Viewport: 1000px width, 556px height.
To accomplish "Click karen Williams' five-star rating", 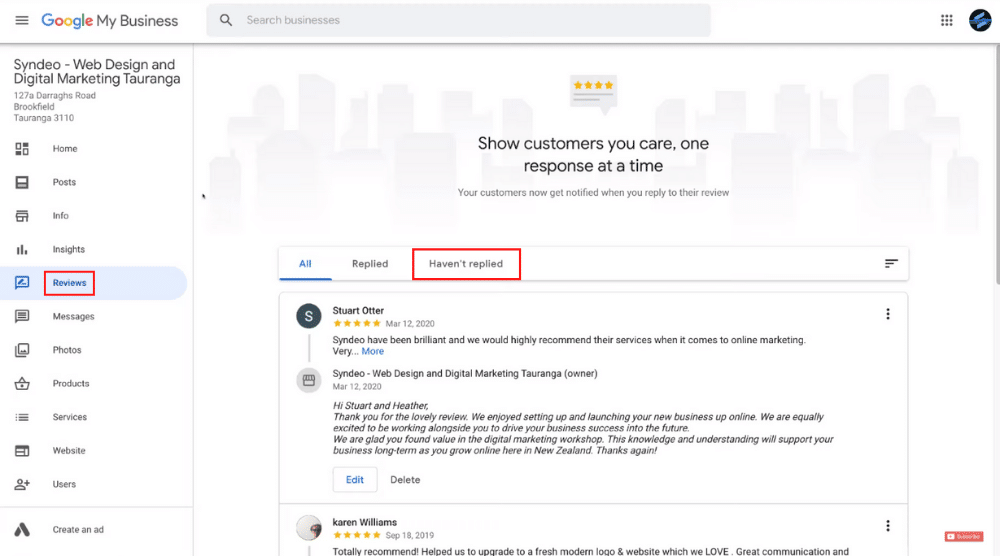I will [x=357, y=535].
